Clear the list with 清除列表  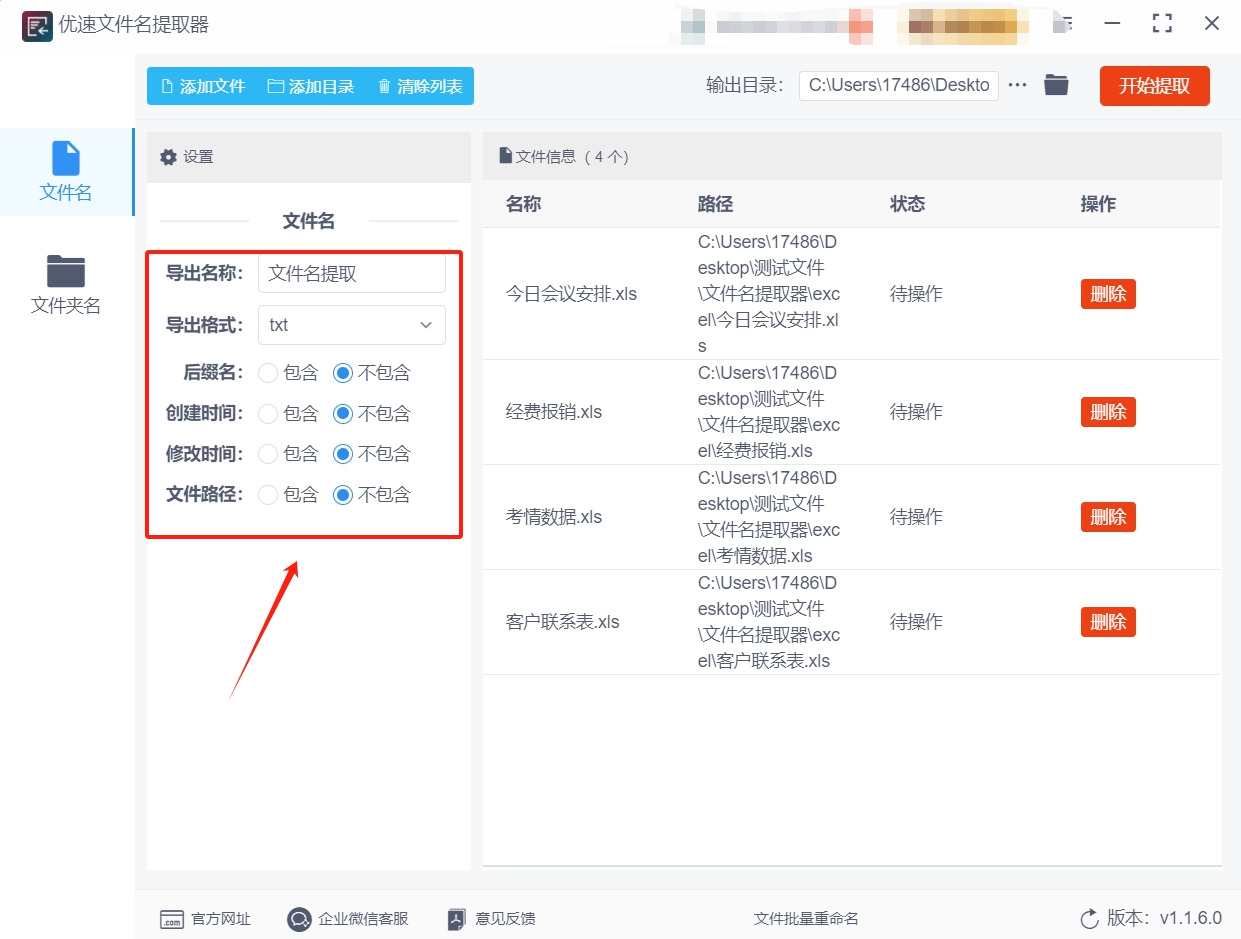point(420,87)
